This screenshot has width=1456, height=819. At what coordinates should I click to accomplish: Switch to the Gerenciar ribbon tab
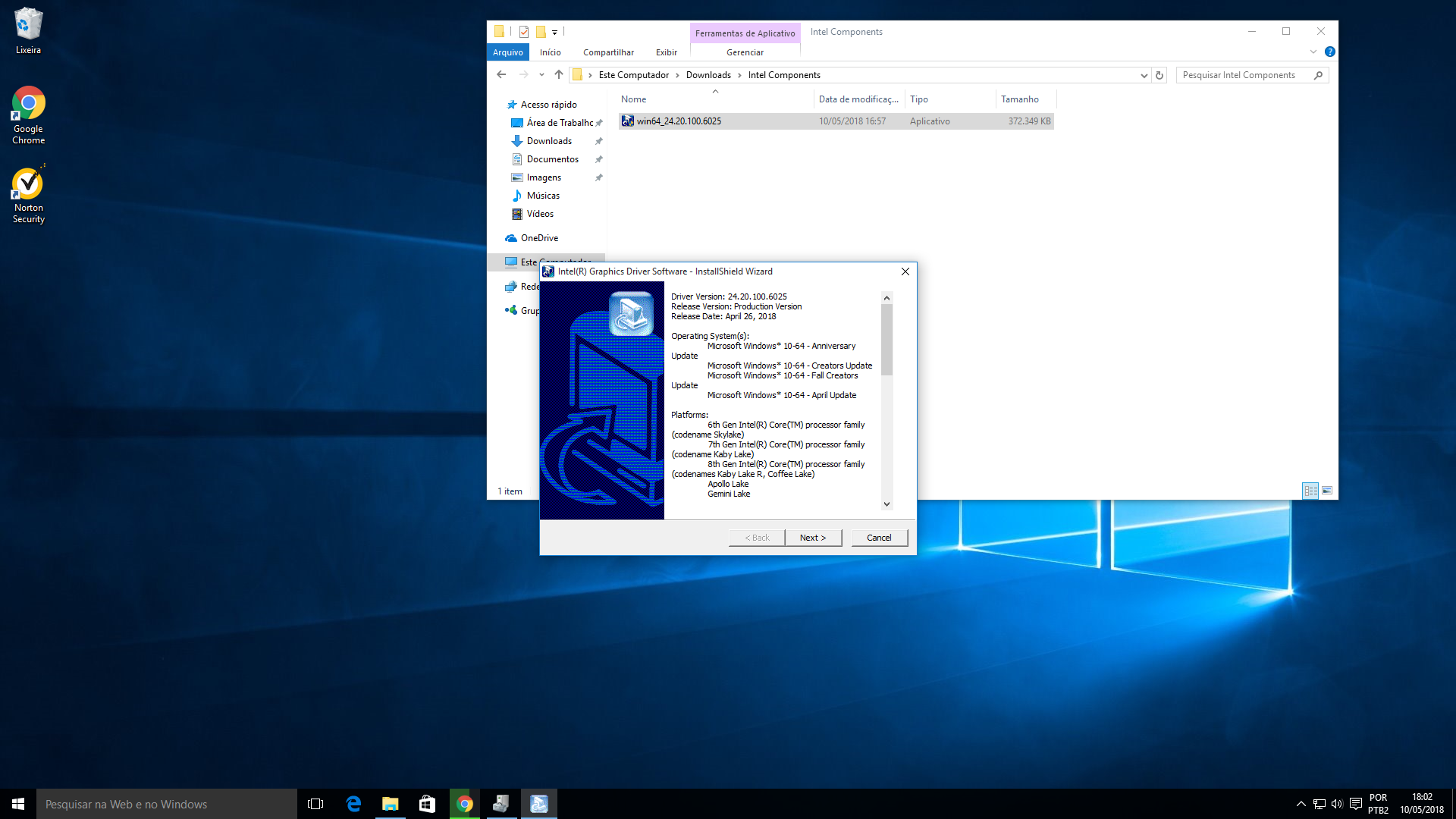point(745,52)
